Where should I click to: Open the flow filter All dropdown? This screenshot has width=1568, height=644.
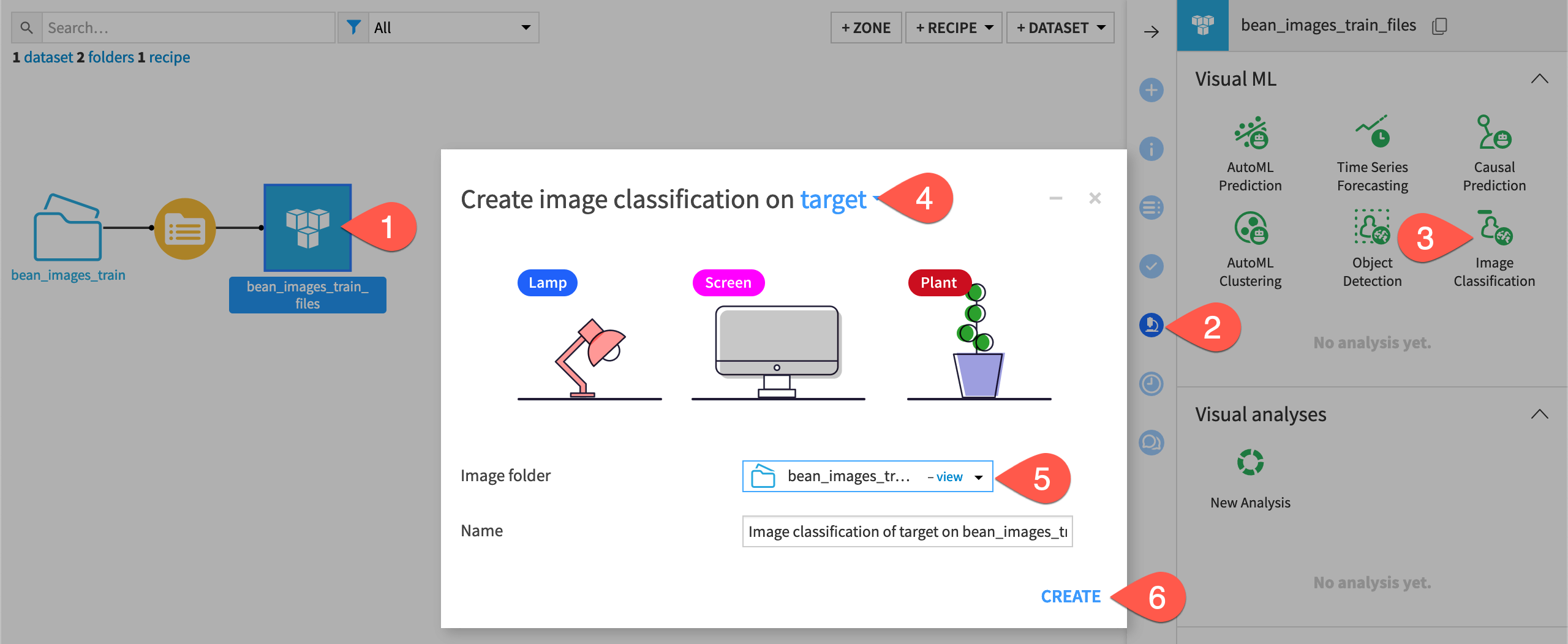click(453, 27)
